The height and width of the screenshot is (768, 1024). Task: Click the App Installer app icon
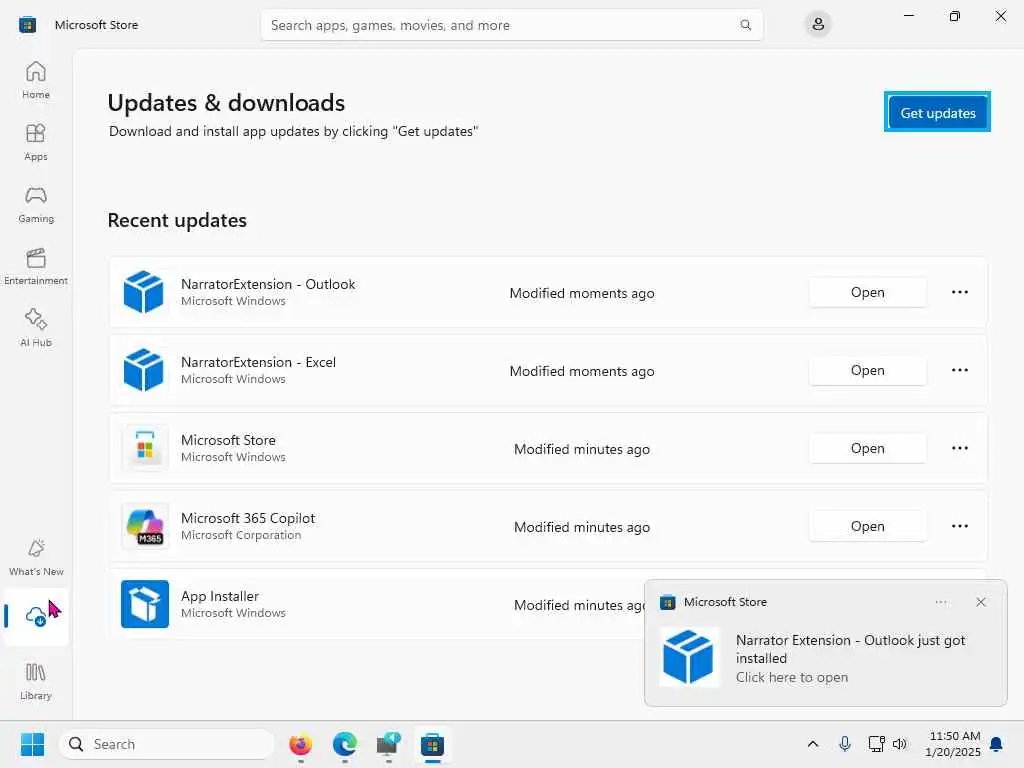click(145, 604)
